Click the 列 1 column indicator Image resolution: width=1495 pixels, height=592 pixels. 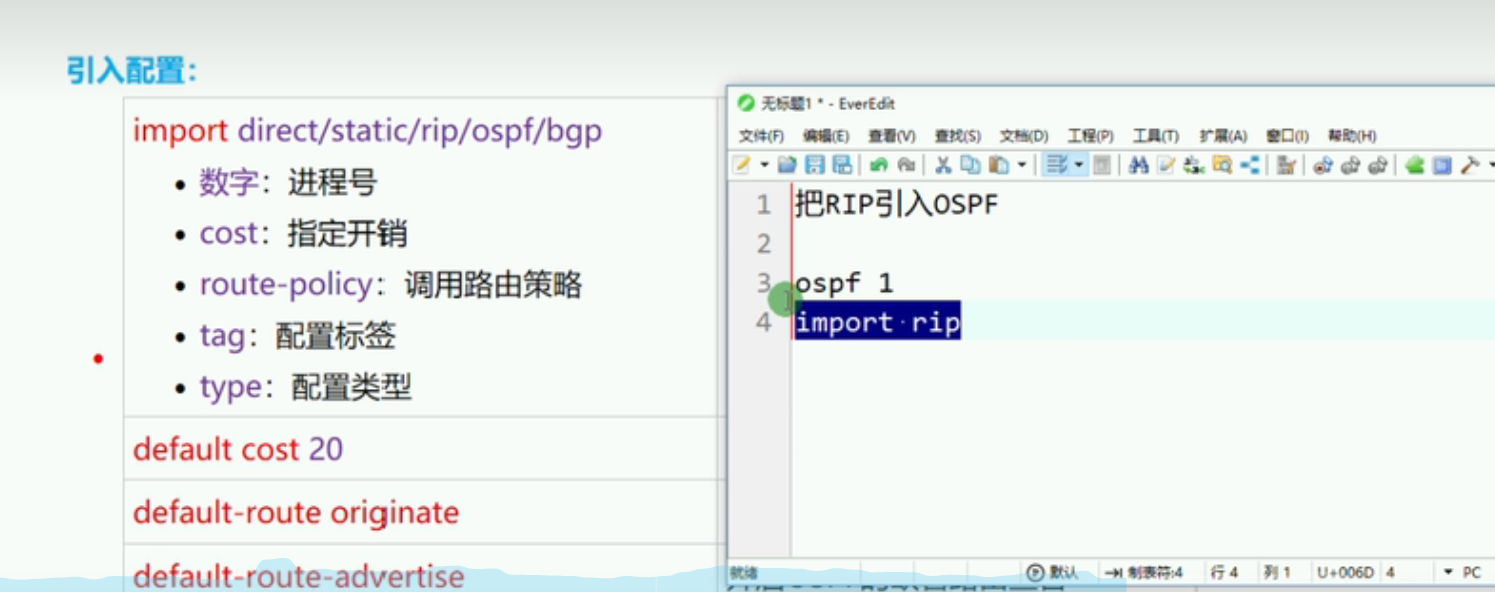pos(1277,573)
